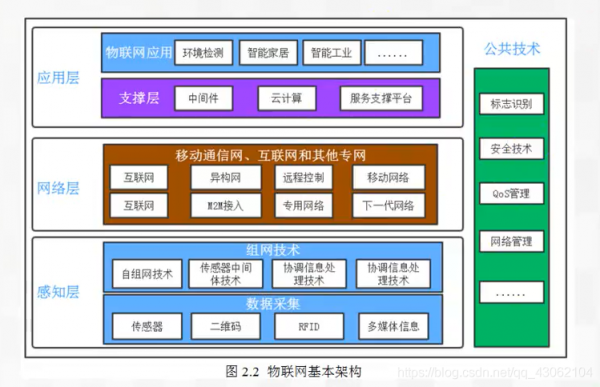Screen dimensions: 600x387
Task: Click the 感知层 layer label
Action: click(58, 292)
